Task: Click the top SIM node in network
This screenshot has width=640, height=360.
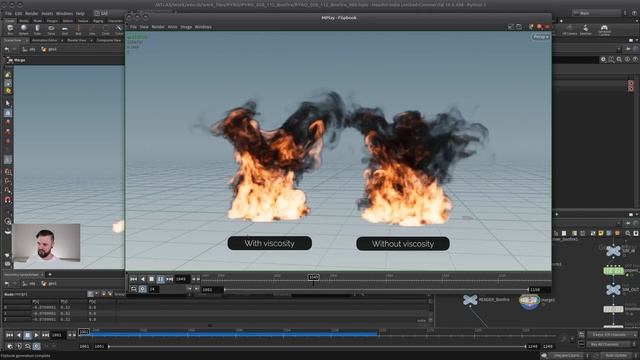Action: tap(613, 251)
